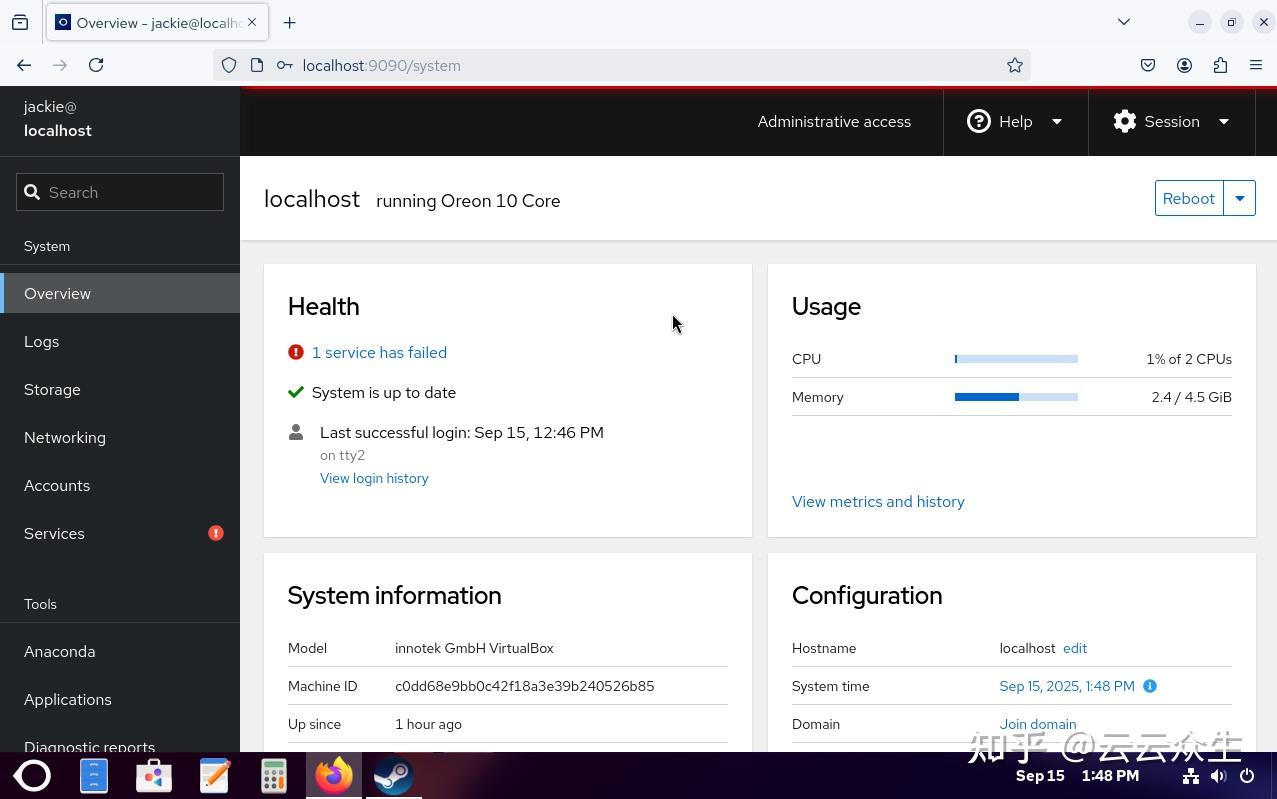Open View metrics and history
This screenshot has width=1277, height=799.
click(878, 502)
